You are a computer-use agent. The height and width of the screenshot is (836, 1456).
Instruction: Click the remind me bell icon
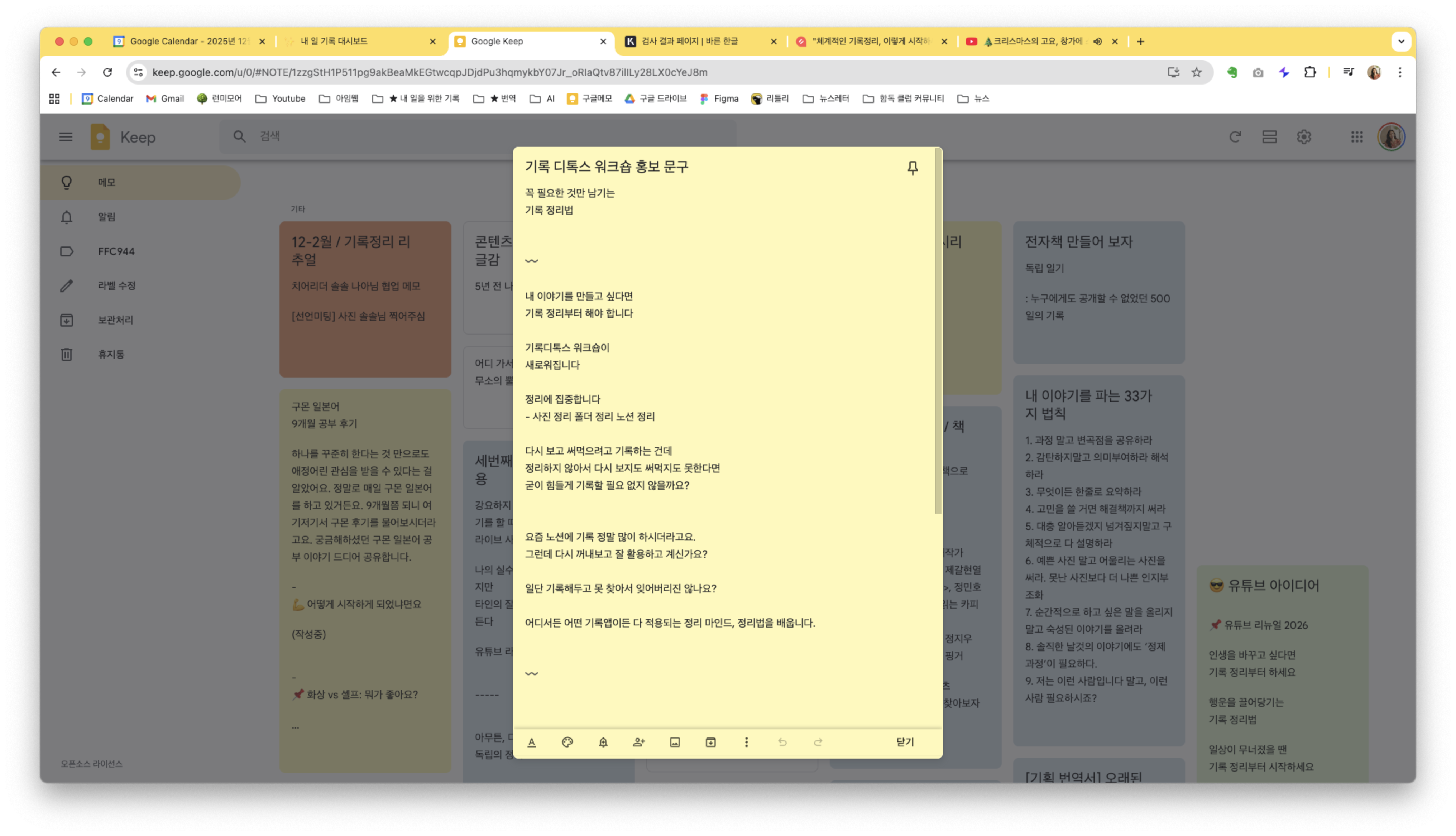click(x=603, y=742)
